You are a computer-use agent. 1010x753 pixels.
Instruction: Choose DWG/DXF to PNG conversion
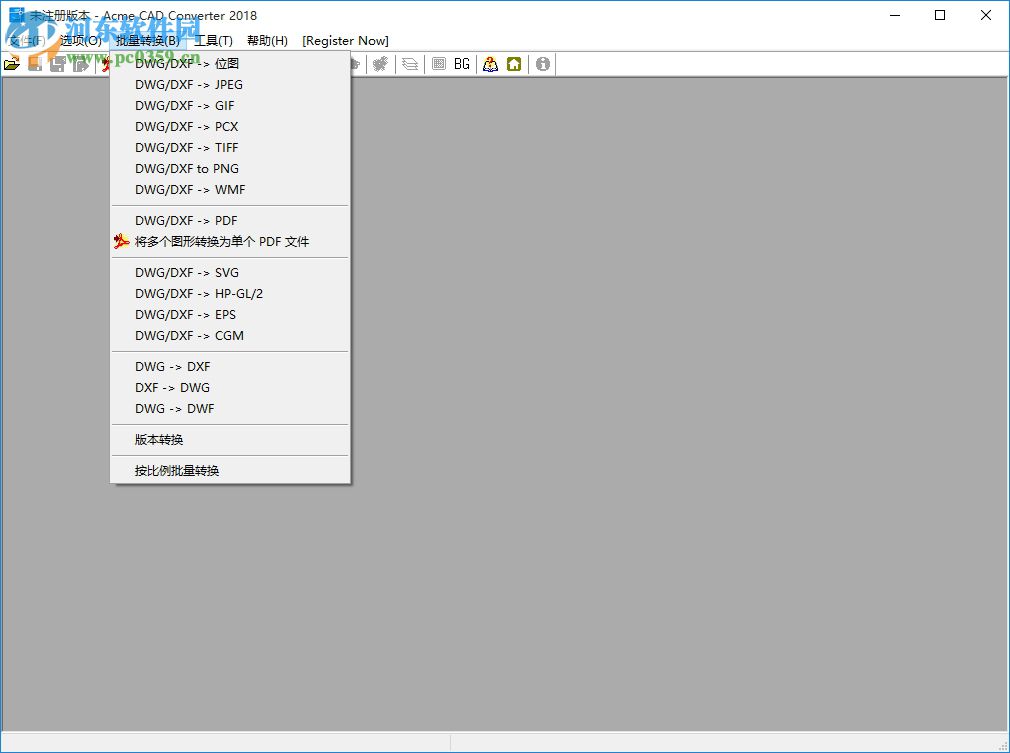coord(186,169)
